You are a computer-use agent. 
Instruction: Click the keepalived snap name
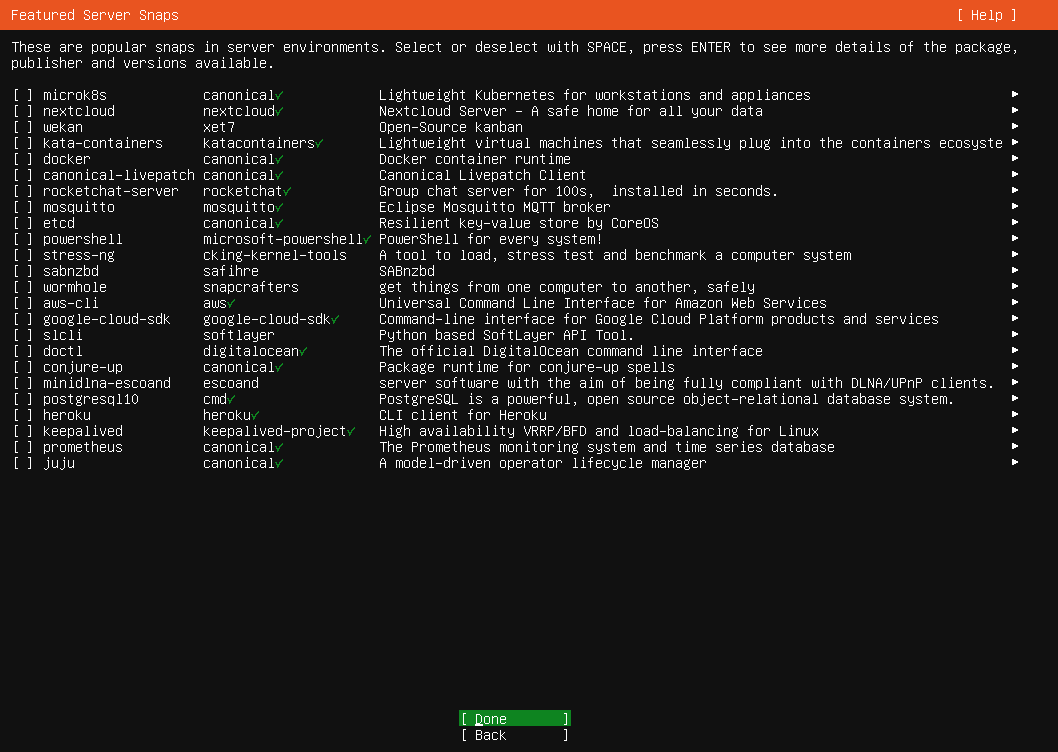point(82,431)
